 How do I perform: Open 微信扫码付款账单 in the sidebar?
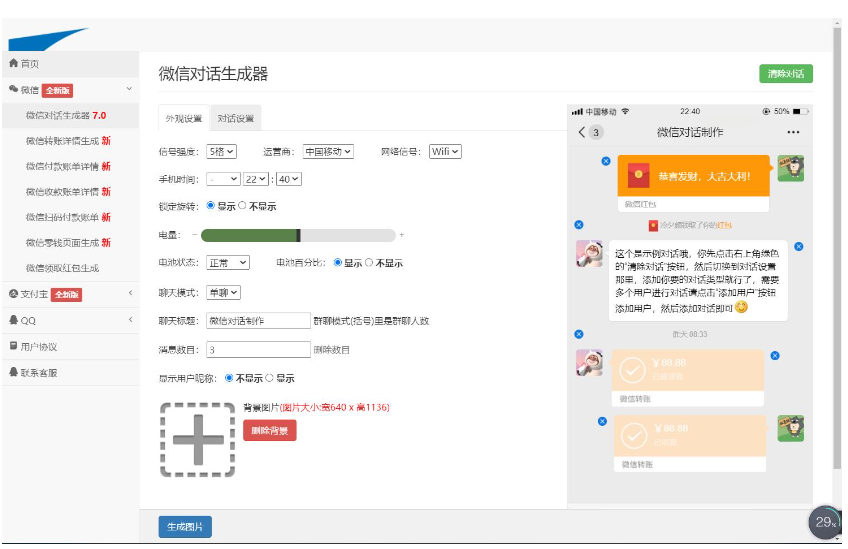(68, 217)
